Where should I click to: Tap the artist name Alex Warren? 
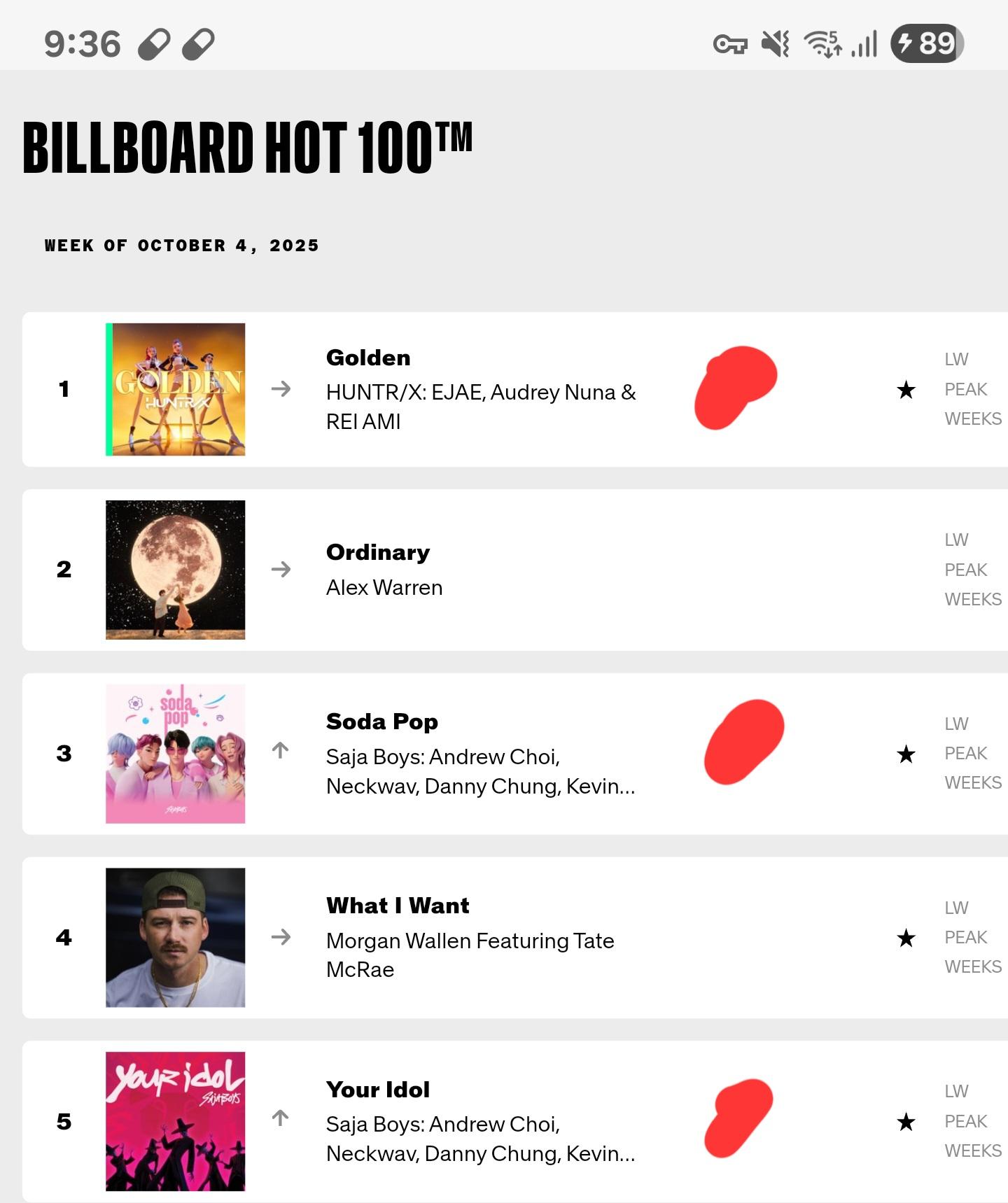tap(384, 587)
